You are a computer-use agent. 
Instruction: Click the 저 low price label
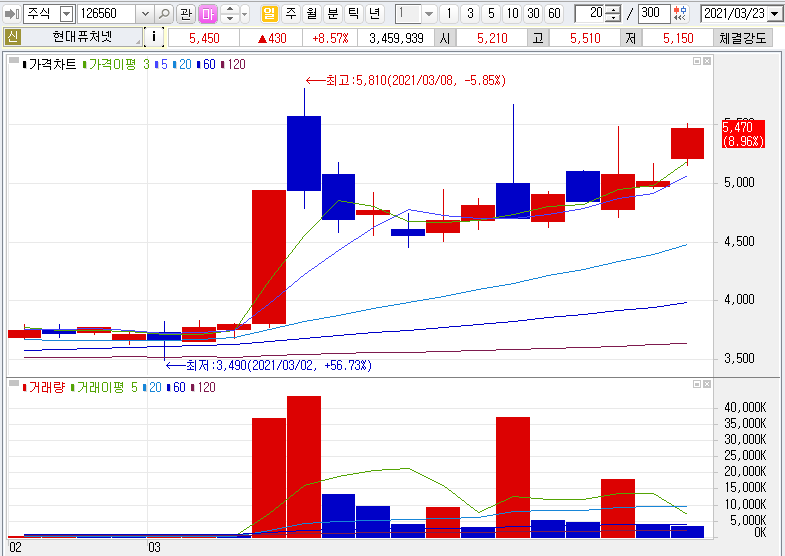tap(631, 38)
